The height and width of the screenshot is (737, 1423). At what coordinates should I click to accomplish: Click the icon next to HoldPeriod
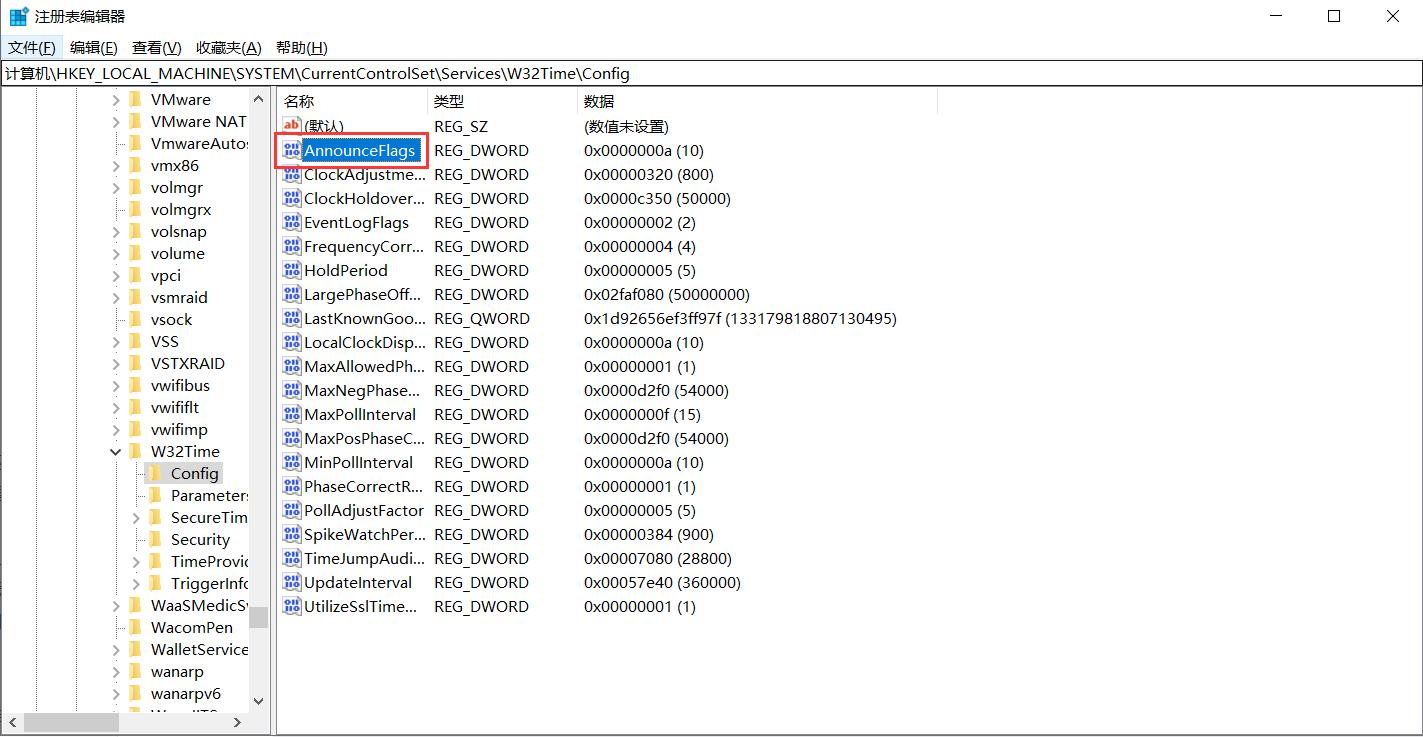(x=293, y=270)
